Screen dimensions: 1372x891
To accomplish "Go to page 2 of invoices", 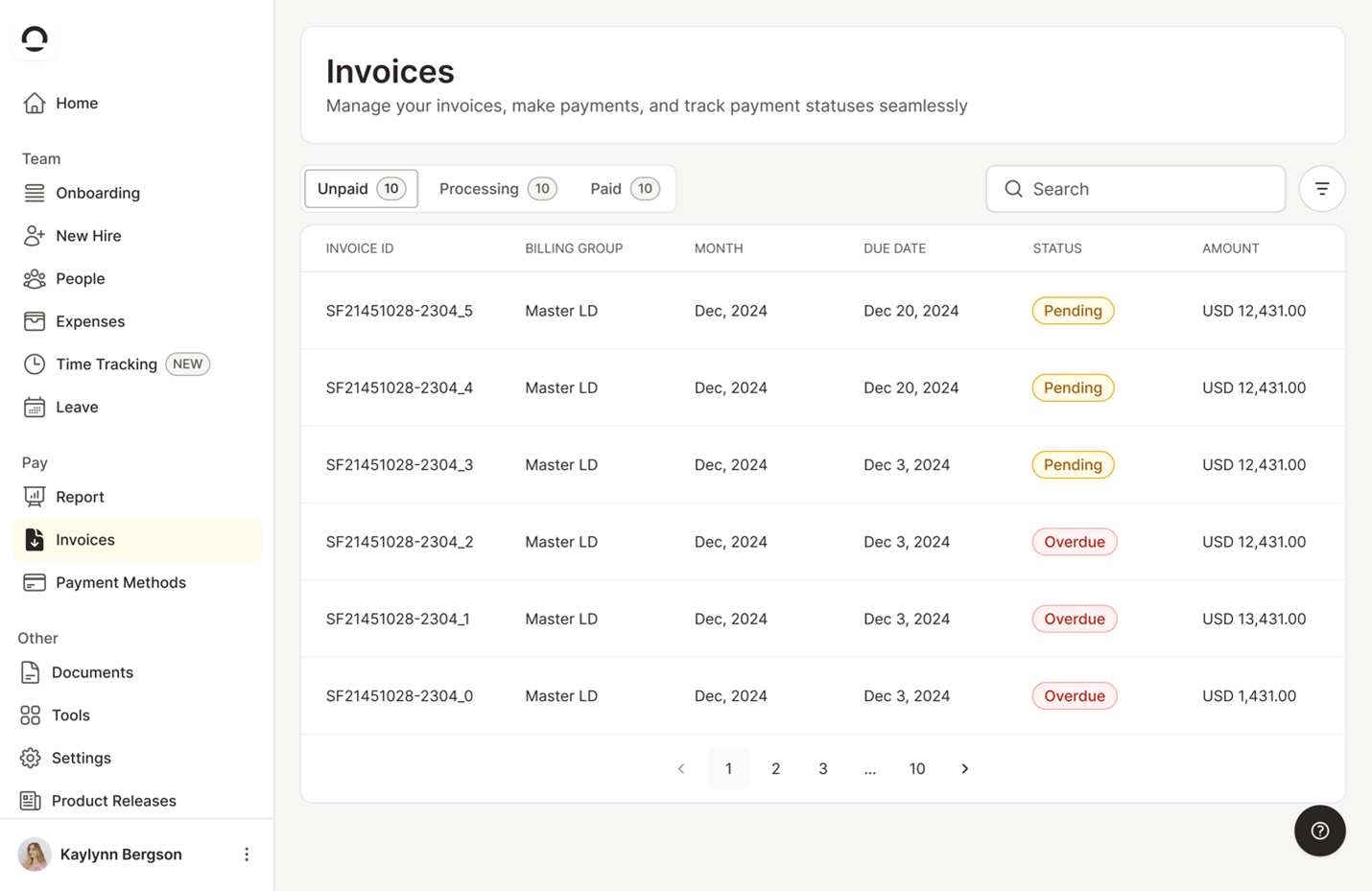I will click(775, 769).
